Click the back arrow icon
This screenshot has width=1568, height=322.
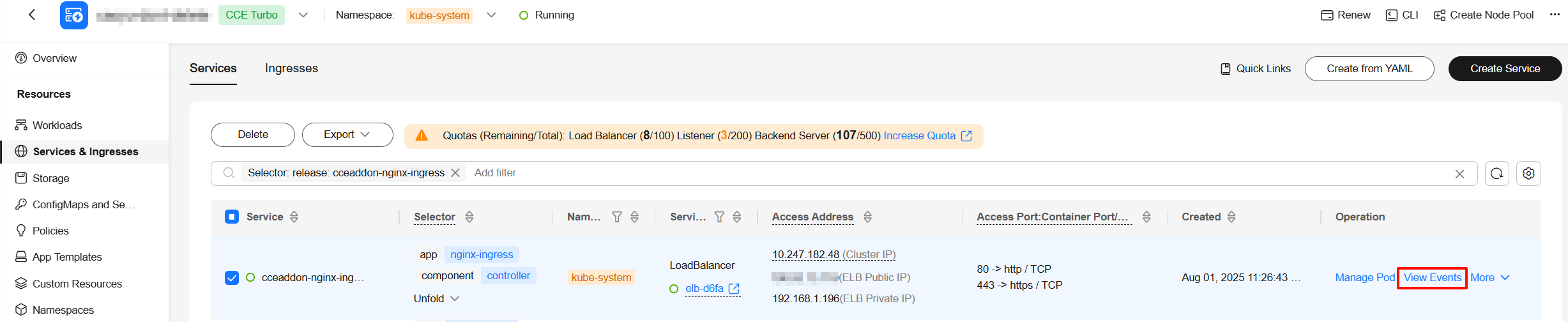[x=32, y=15]
